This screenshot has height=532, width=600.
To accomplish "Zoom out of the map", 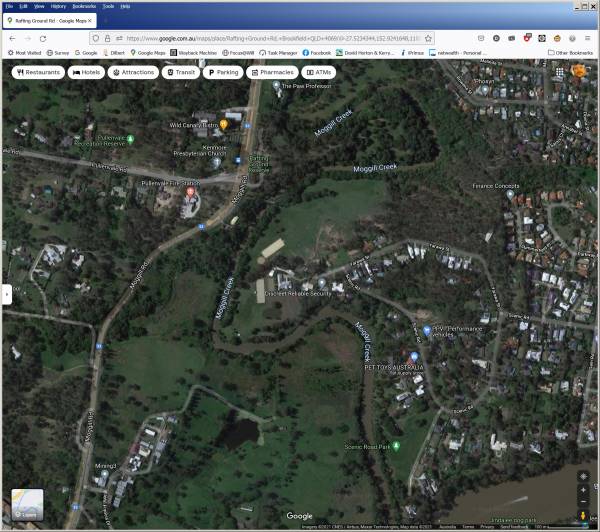I will coord(583,501).
